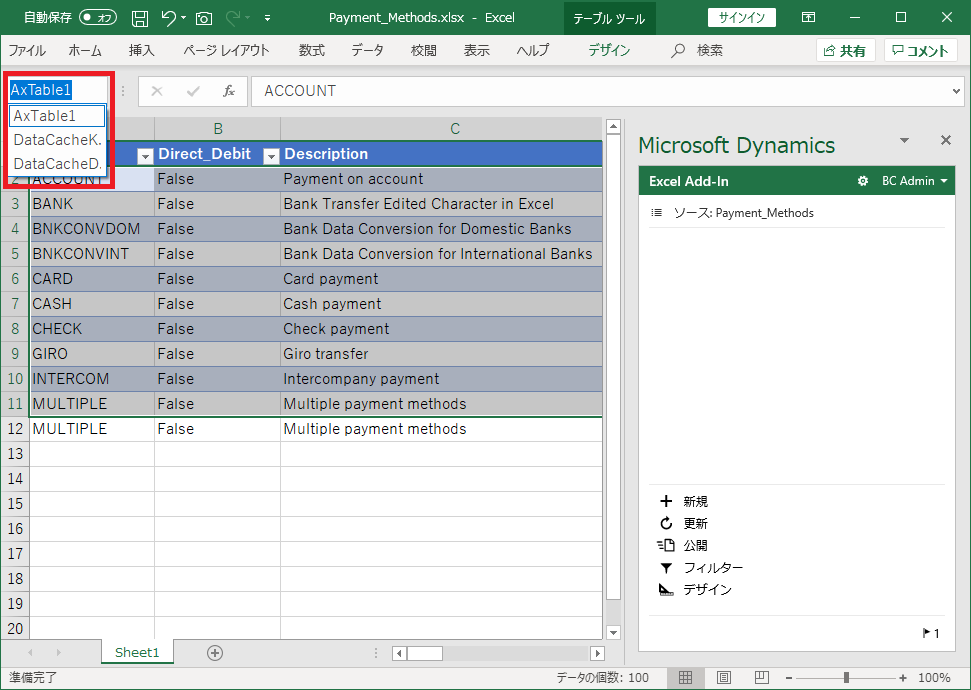Screen dimensions: 971x690
Task: Click the grayed Redo icon
Action: pos(233,18)
